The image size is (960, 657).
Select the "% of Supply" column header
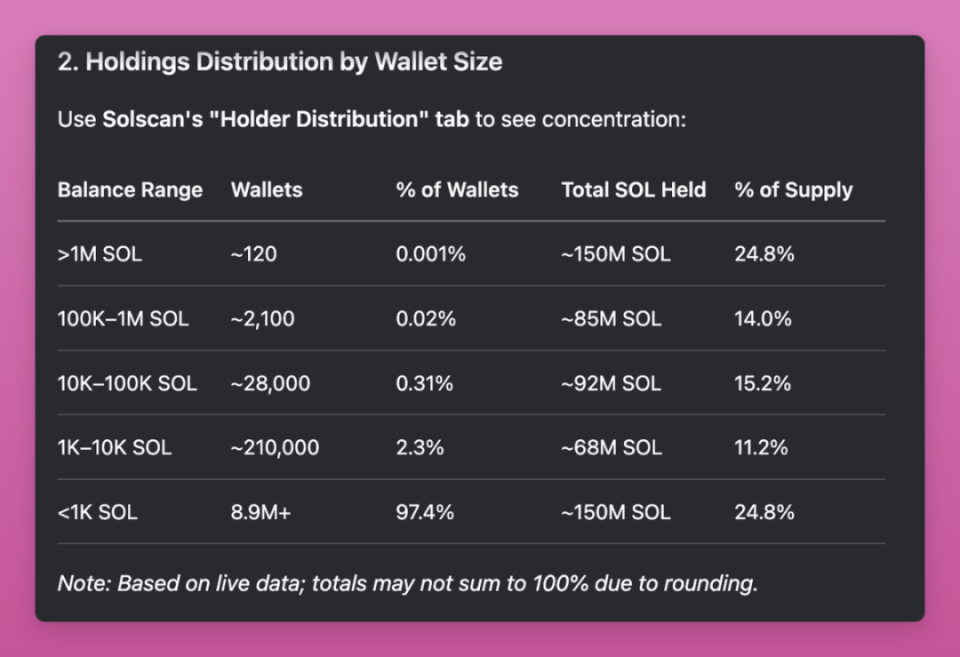tap(793, 190)
